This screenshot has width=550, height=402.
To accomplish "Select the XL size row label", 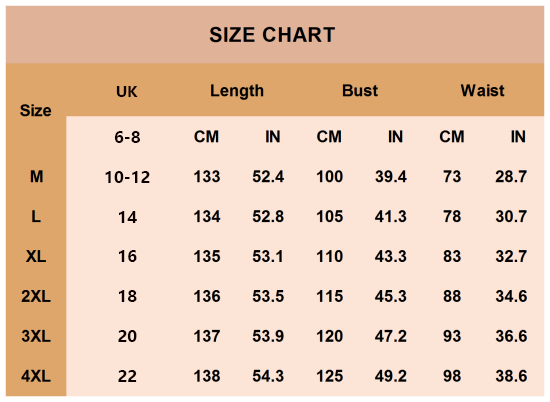I will click(36, 256).
